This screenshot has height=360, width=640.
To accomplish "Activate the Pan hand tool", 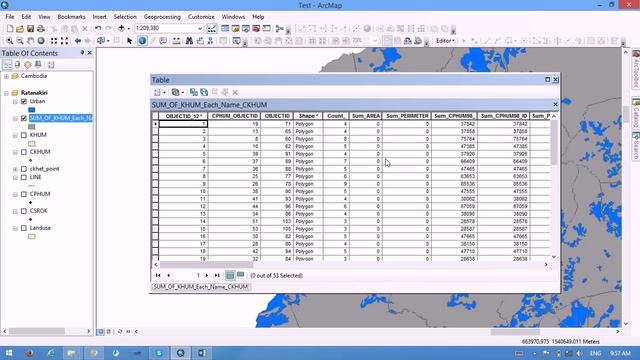I will click(x=30, y=41).
